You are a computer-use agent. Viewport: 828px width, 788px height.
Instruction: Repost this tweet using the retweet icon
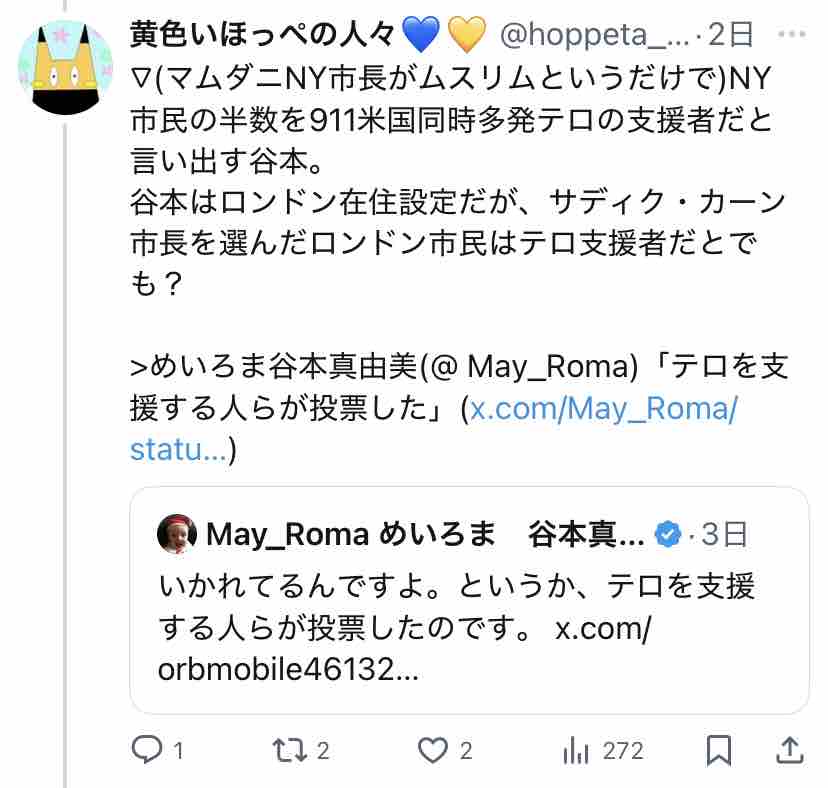click(x=289, y=750)
